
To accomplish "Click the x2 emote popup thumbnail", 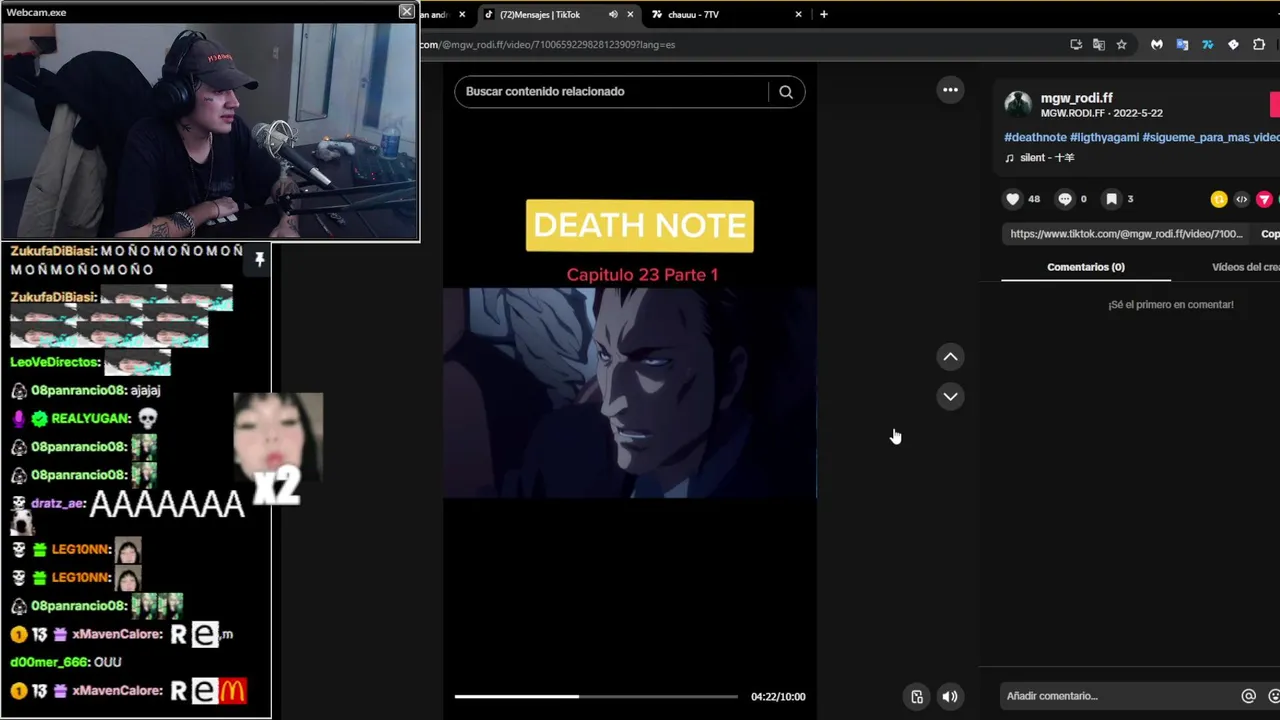I will [278, 450].
